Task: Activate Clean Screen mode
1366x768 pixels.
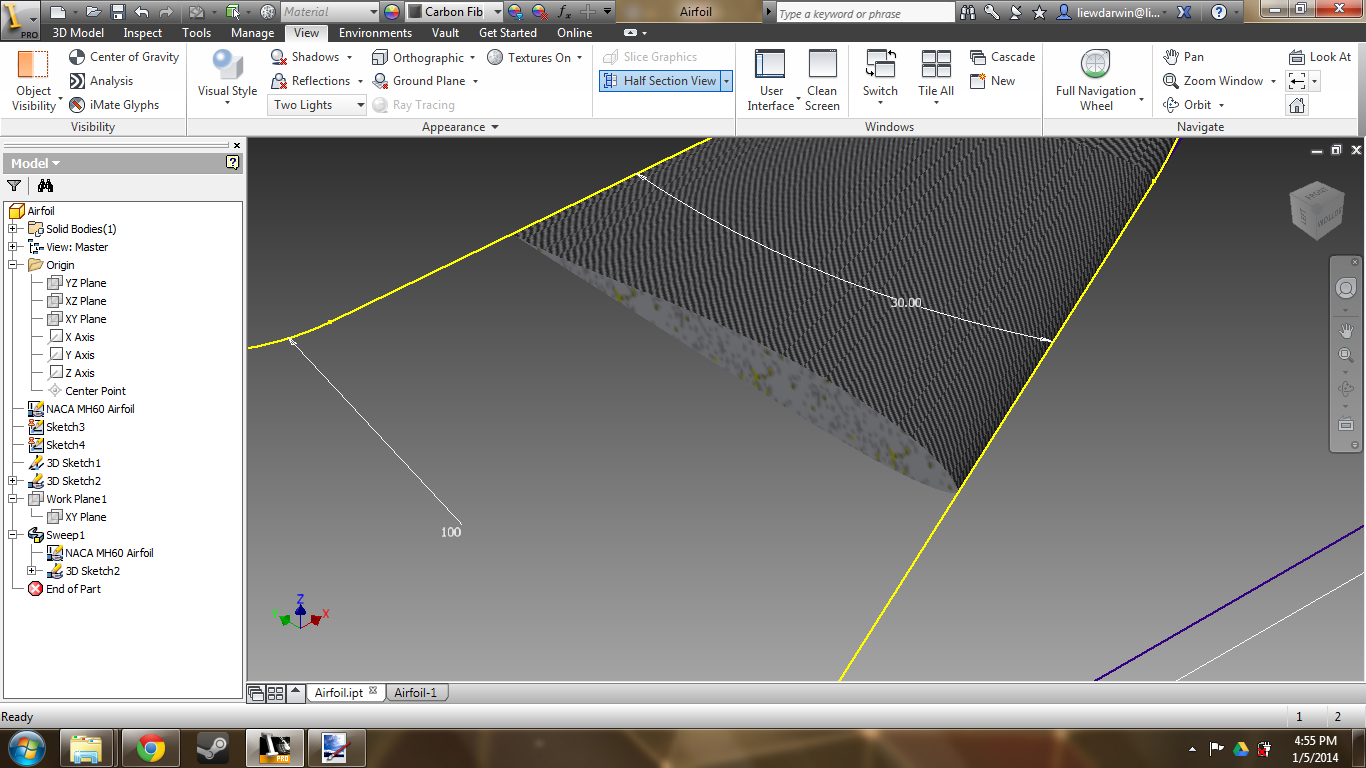Action: pos(822,80)
